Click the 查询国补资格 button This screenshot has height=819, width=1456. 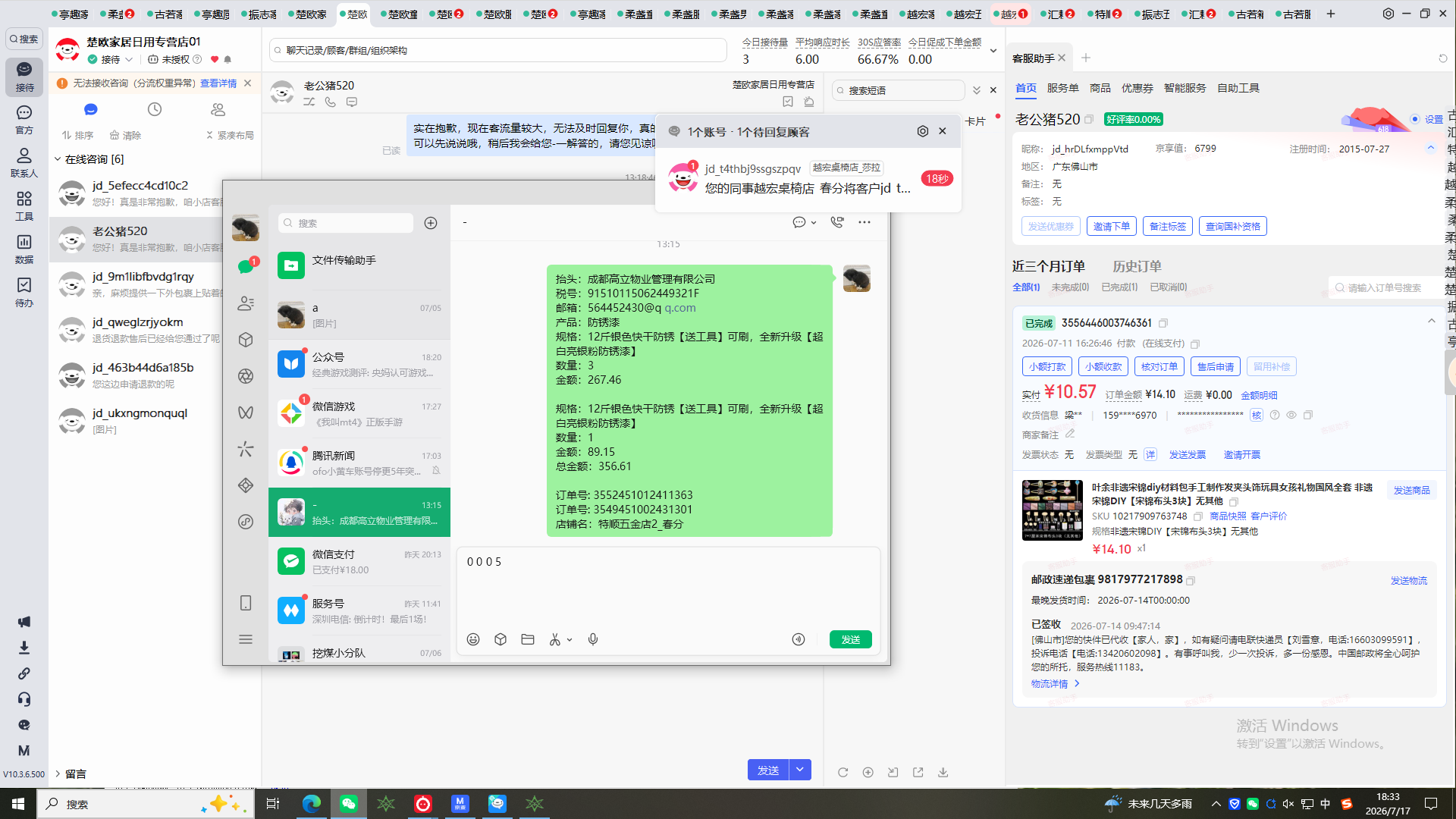coord(1232,226)
